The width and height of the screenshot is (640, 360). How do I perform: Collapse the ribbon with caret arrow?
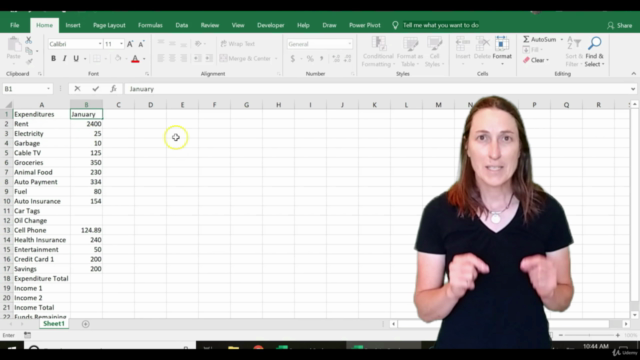633,73
